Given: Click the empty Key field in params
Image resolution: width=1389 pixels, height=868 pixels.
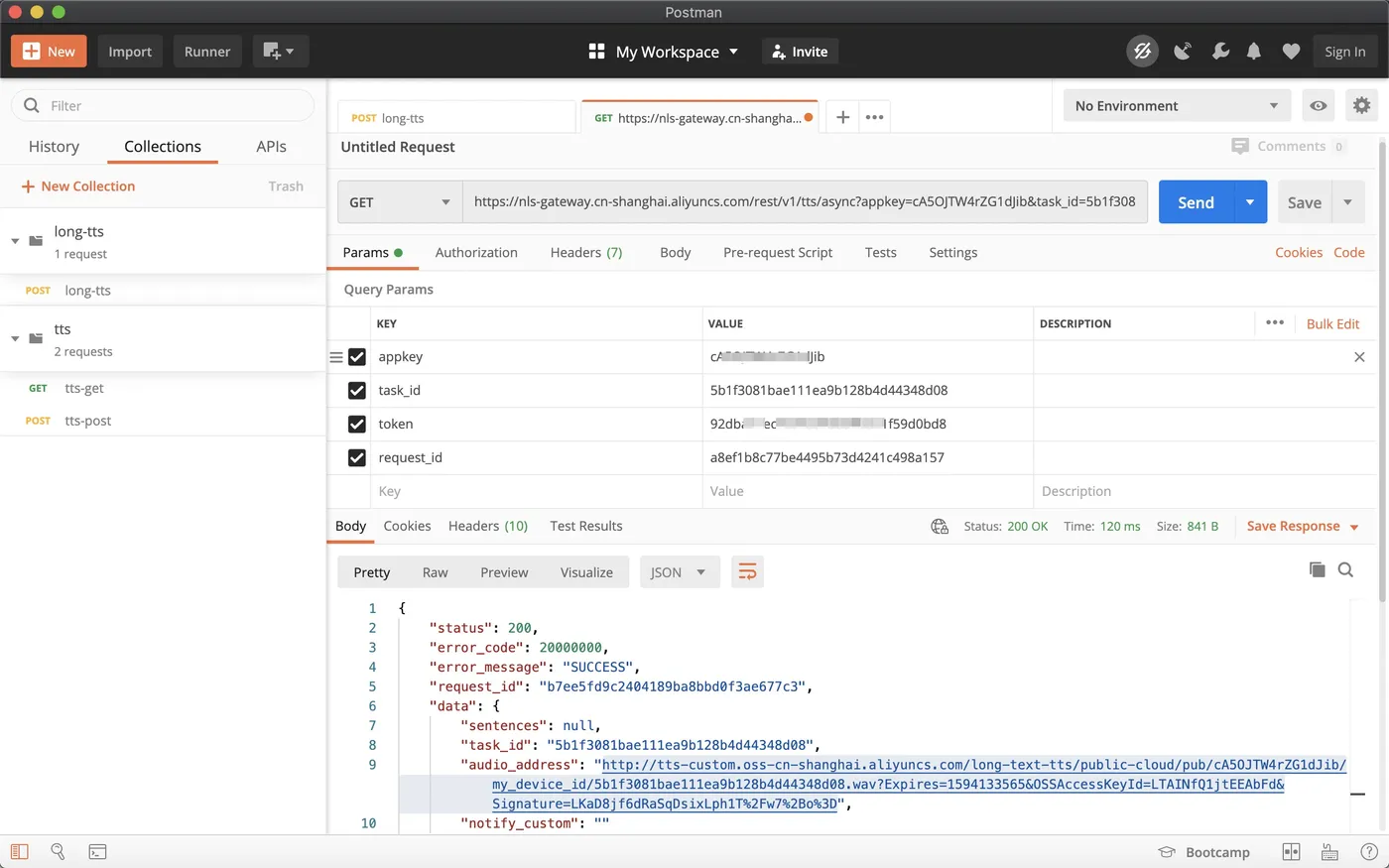Looking at the screenshot, I should [x=537, y=491].
